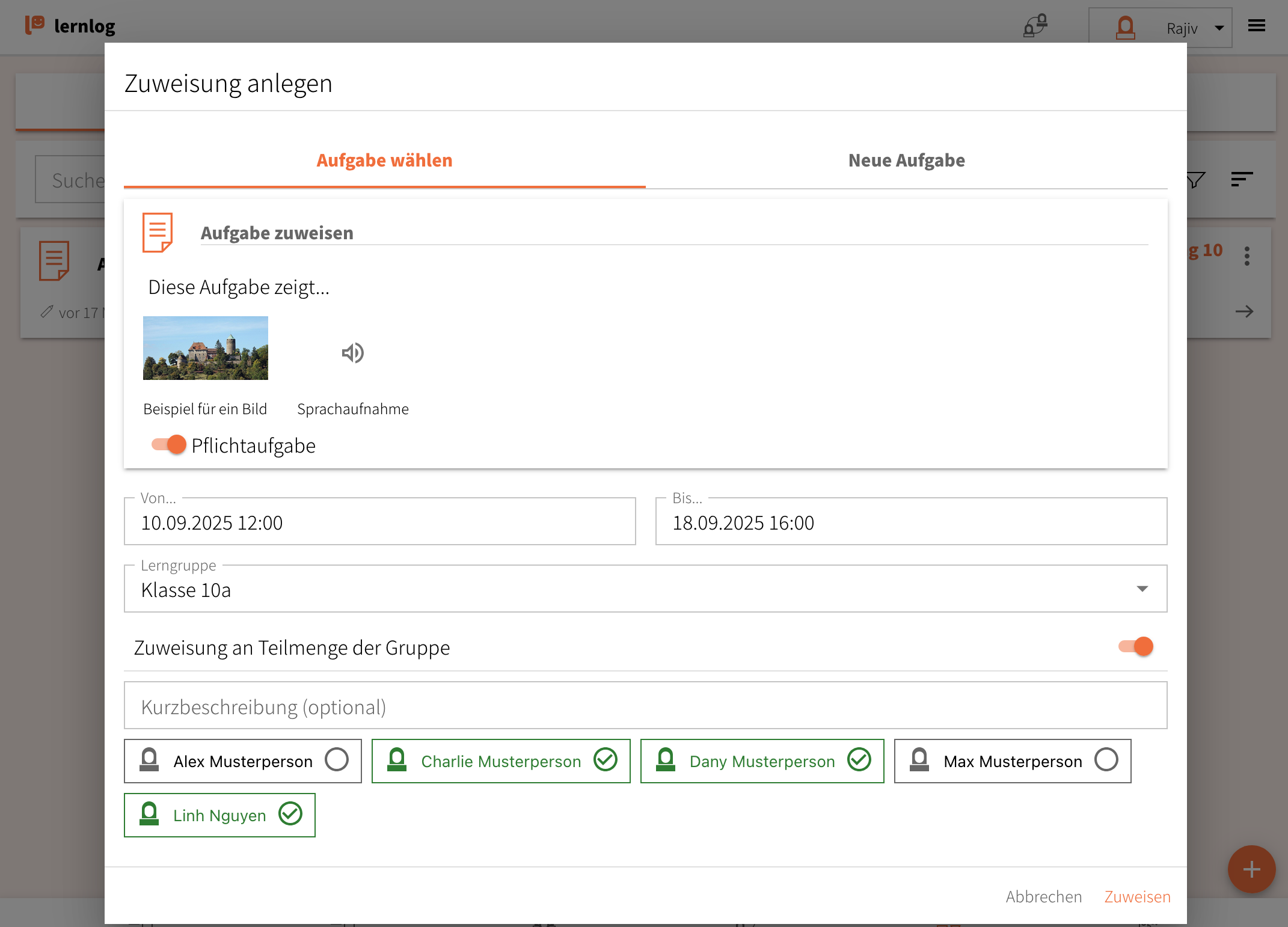Open the hamburger menu icon
Screen dimensions: 1288x927
point(1256,26)
